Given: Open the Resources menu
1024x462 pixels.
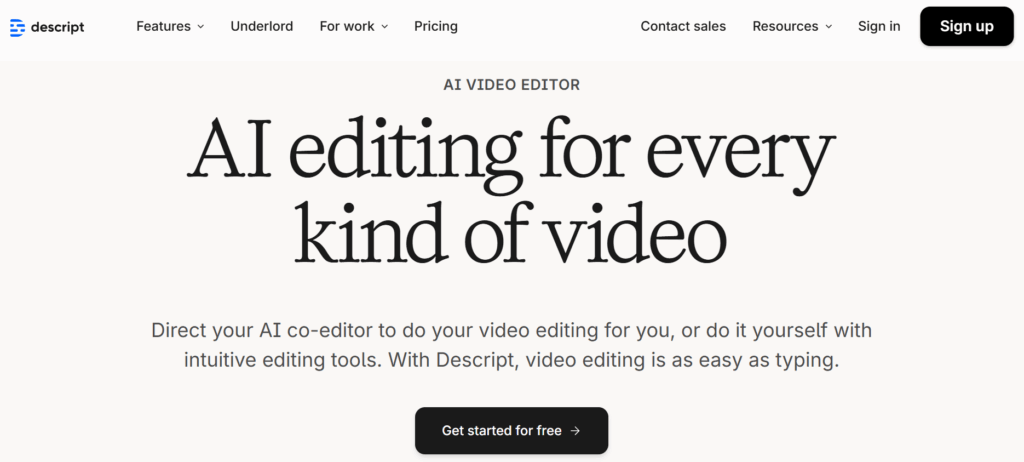Looking at the screenshot, I should pyautogui.click(x=785, y=26).
